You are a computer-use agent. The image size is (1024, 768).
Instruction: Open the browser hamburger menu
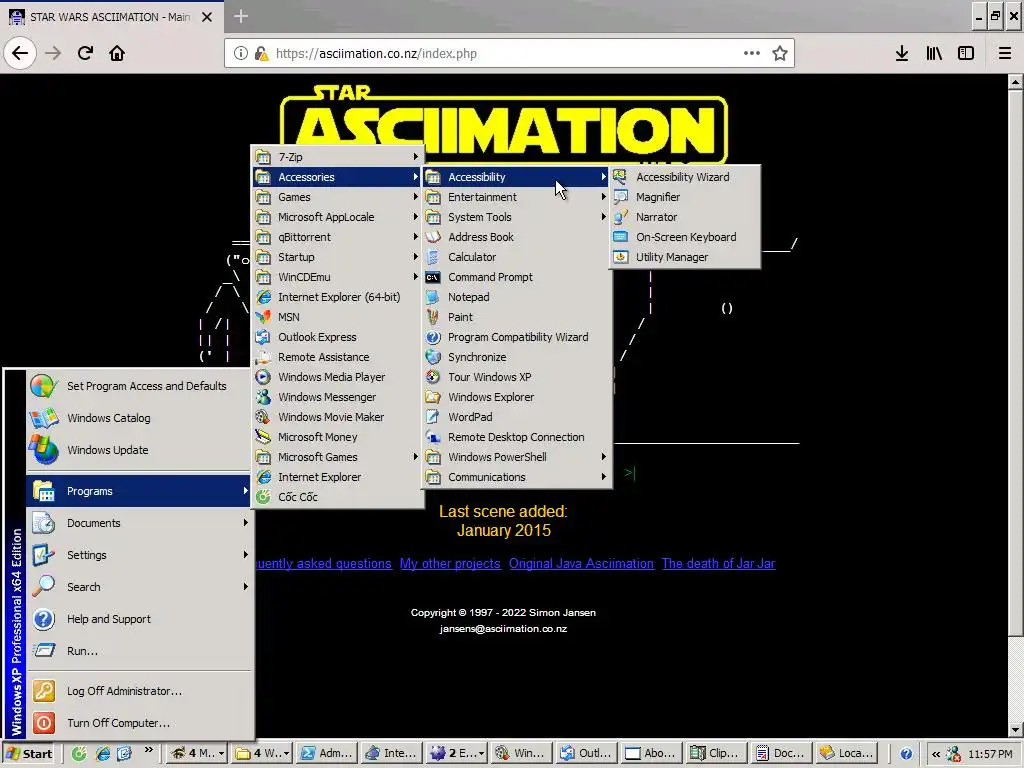click(1005, 53)
